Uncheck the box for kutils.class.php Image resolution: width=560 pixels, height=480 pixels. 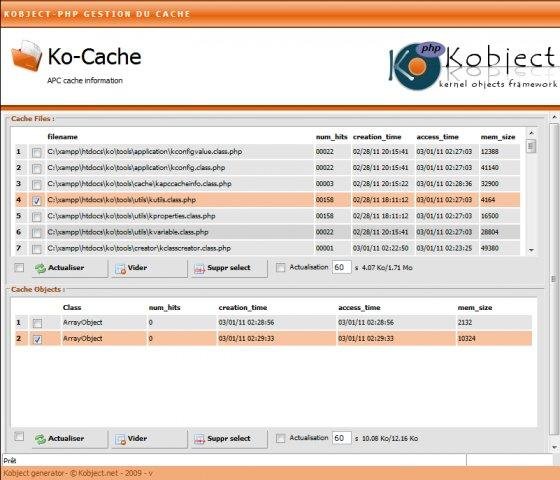(36, 201)
